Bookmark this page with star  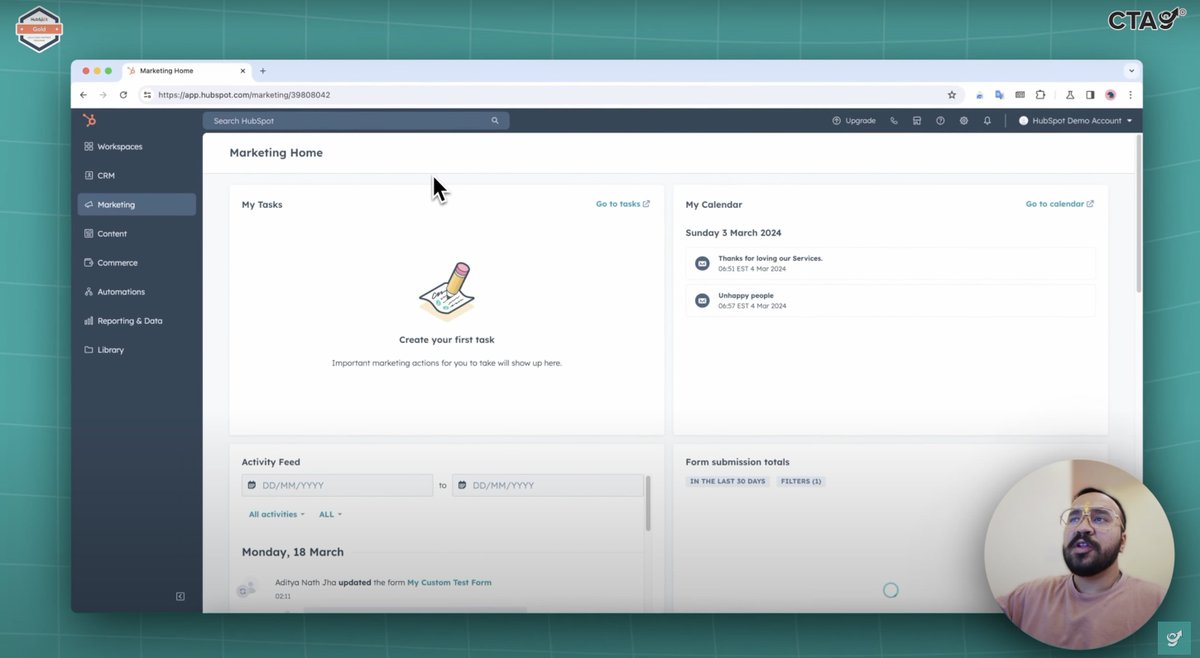pyautogui.click(x=952, y=95)
